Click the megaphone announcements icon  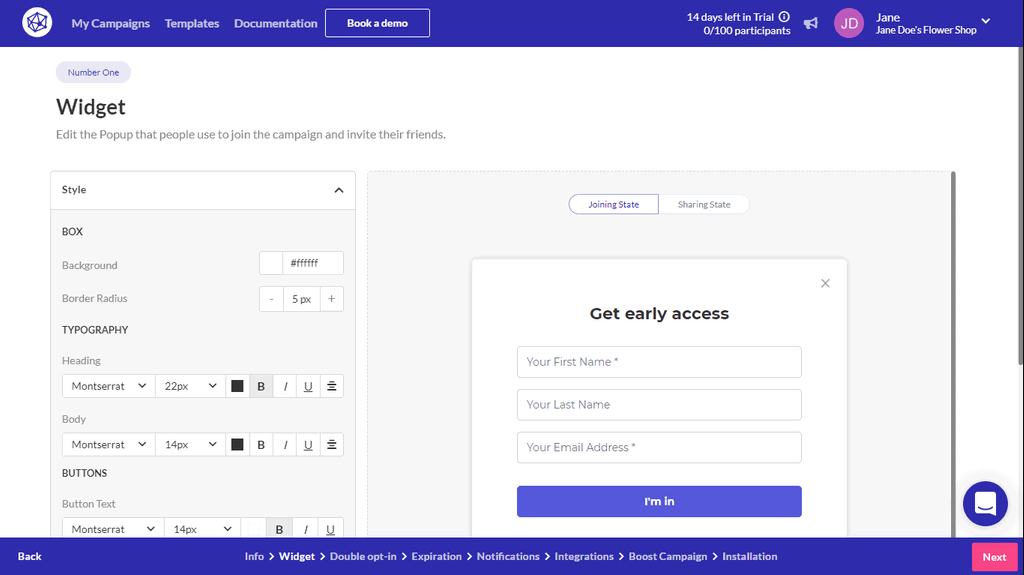pos(811,23)
